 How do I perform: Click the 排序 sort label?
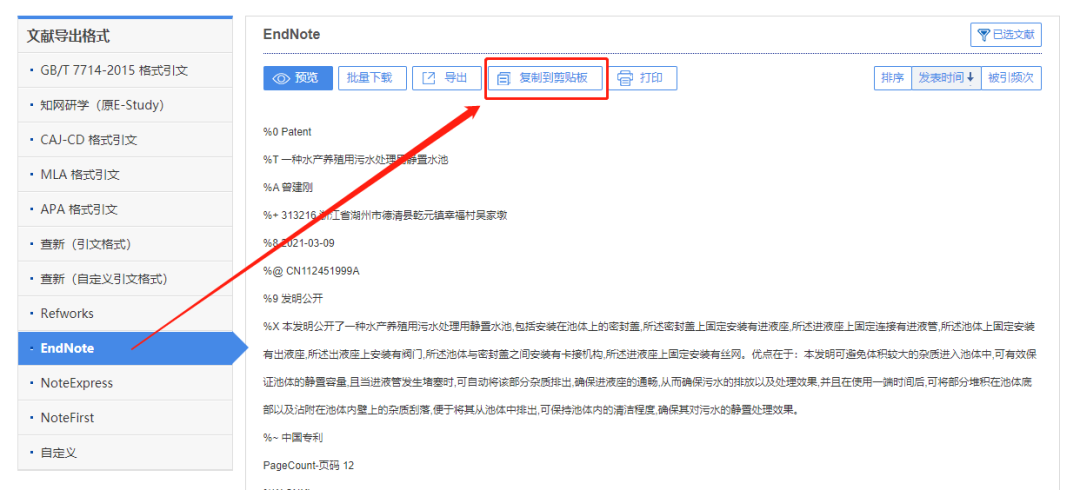coord(893,79)
